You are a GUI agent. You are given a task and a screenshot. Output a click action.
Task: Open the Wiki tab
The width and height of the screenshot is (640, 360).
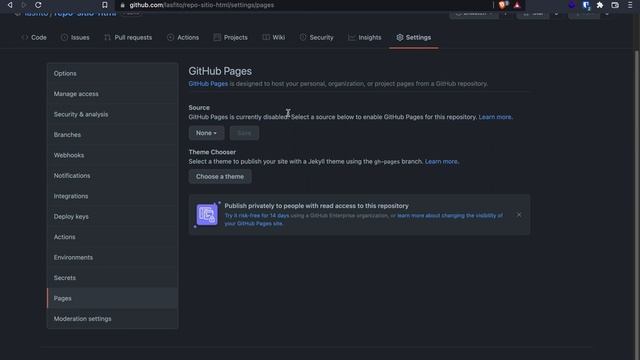pyautogui.click(x=273, y=37)
